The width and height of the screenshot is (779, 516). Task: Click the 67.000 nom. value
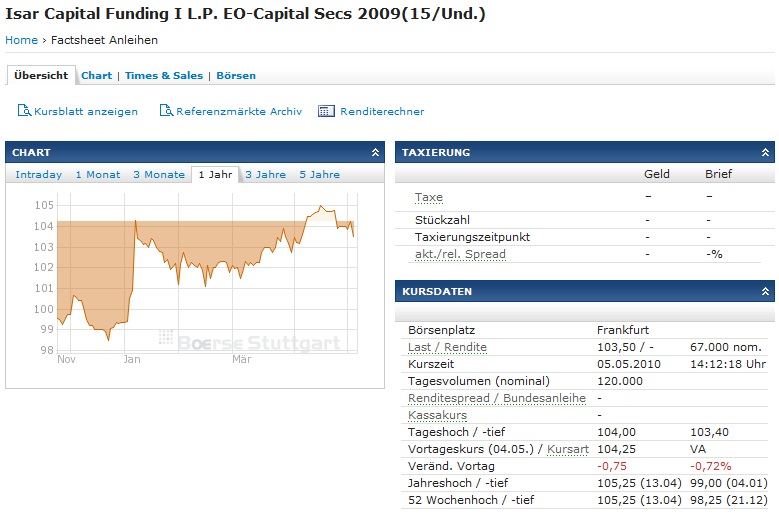(x=725, y=347)
